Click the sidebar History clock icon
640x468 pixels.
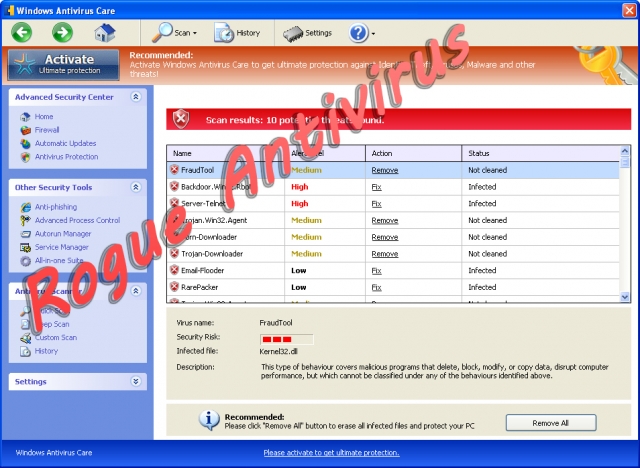[25, 351]
